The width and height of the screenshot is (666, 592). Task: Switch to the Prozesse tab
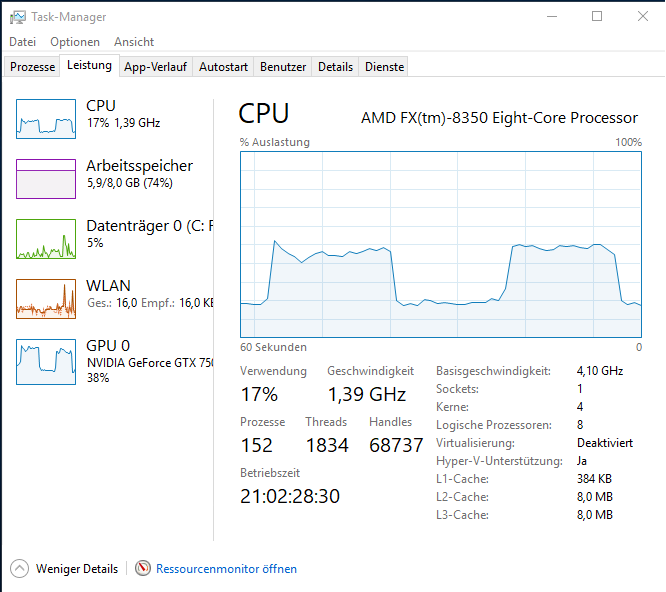tap(32, 67)
